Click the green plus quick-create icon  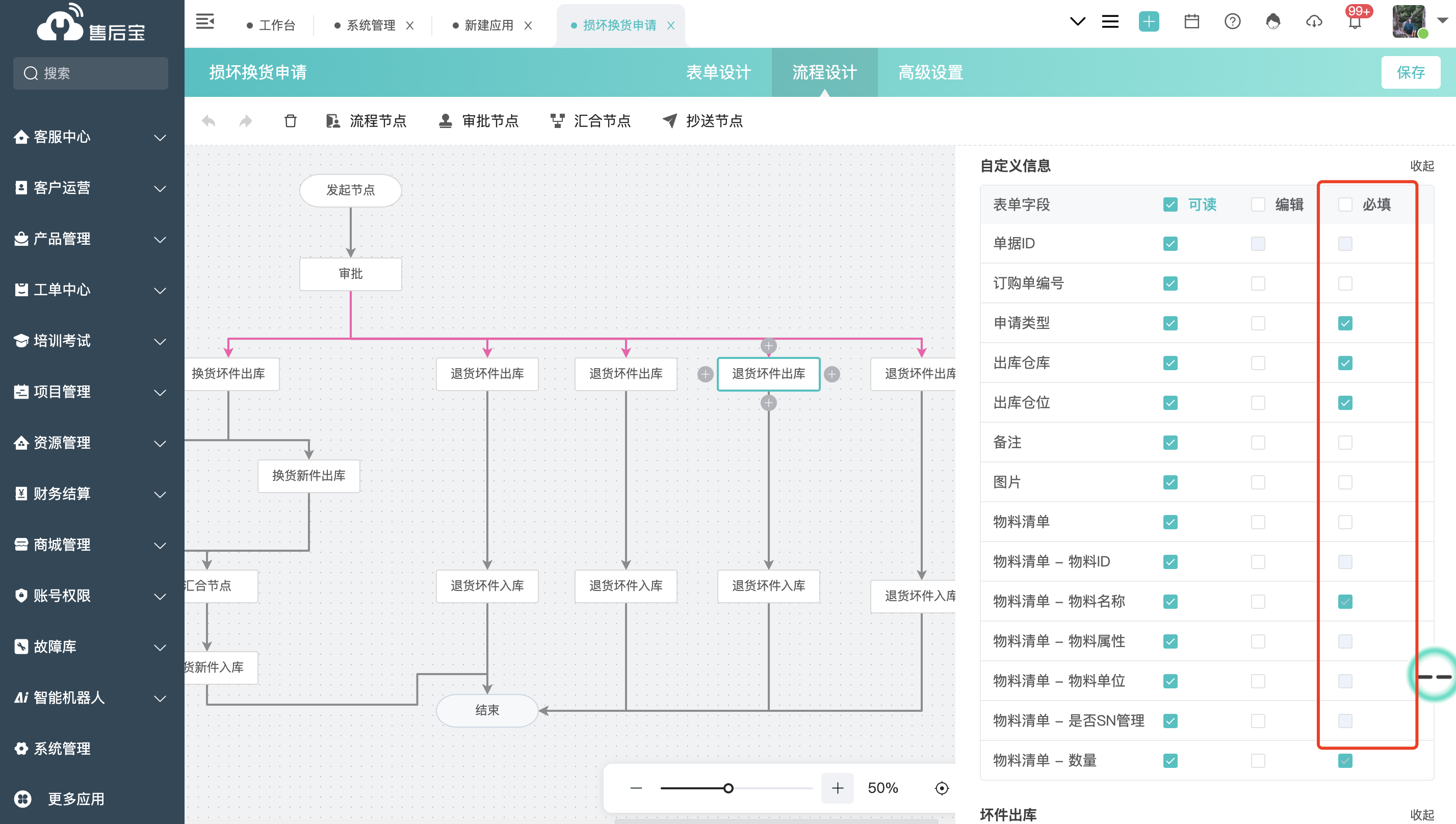pyautogui.click(x=1148, y=21)
